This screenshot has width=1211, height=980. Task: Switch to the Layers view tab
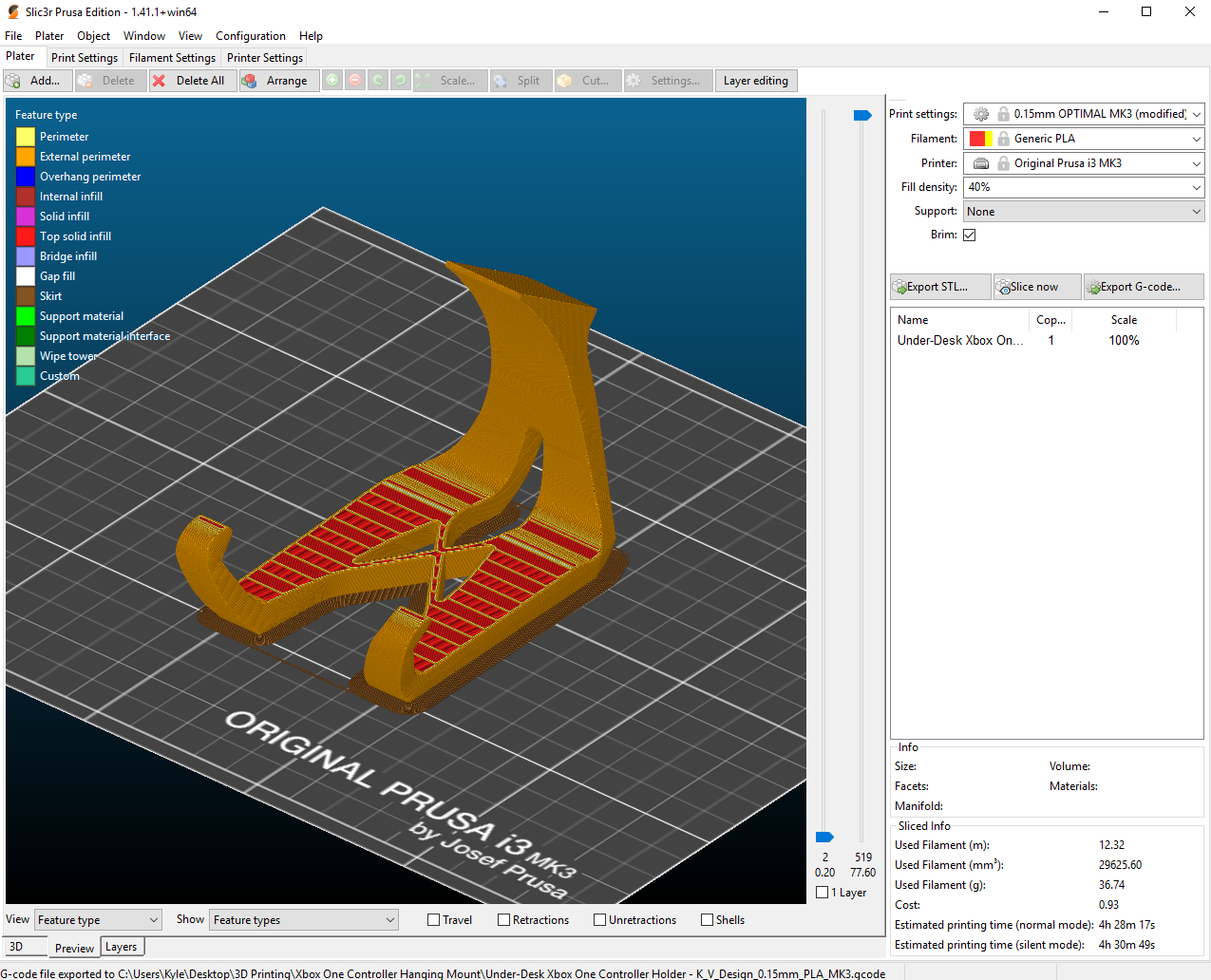click(121, 947)
